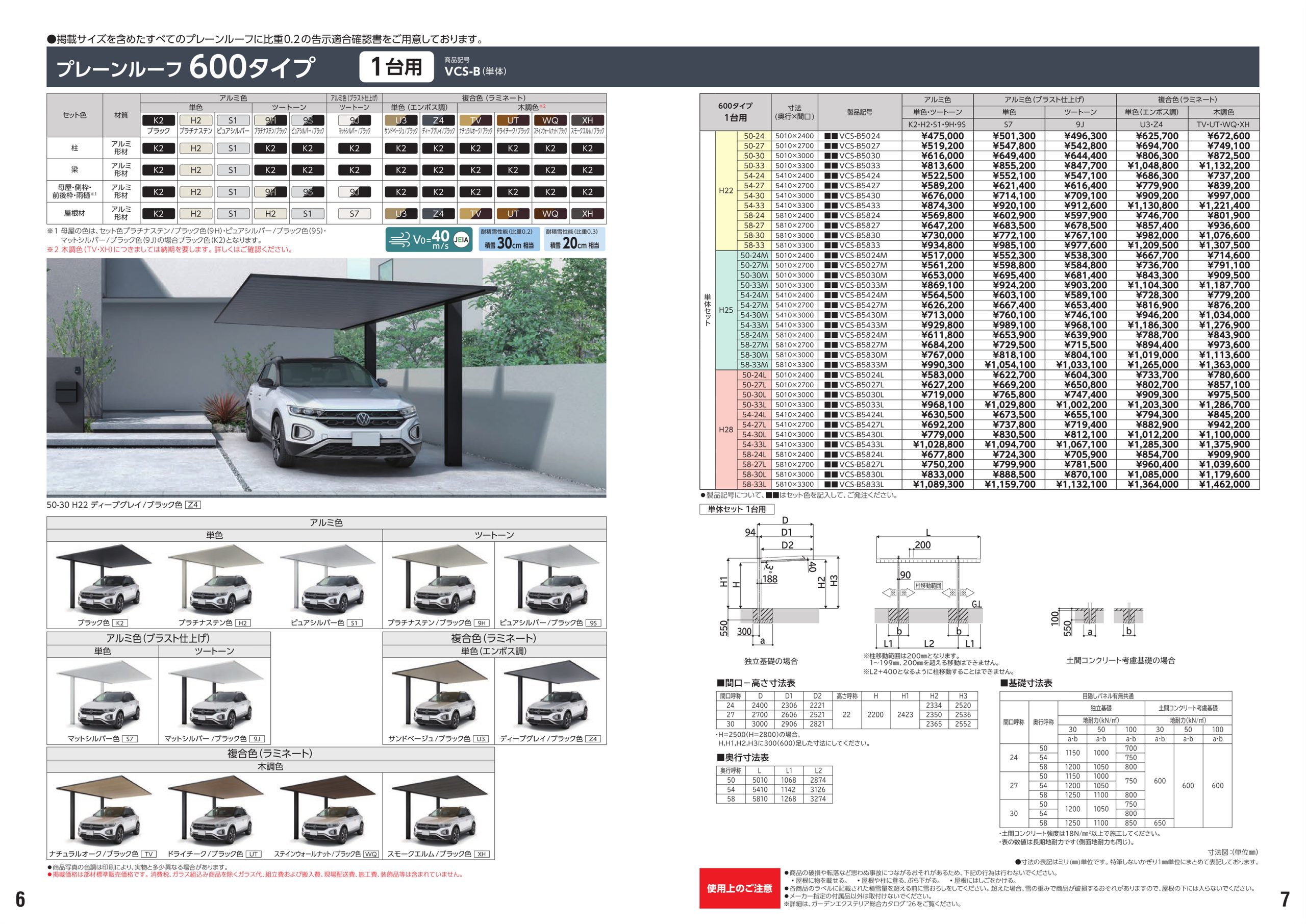
Task: Select the H2 プラチナステン swatch in the セット色 row
Action: point(196,120)
